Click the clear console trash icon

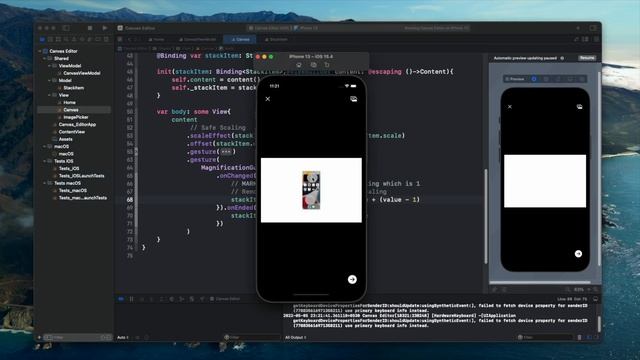pyautogui.click(x=580, y=338)
